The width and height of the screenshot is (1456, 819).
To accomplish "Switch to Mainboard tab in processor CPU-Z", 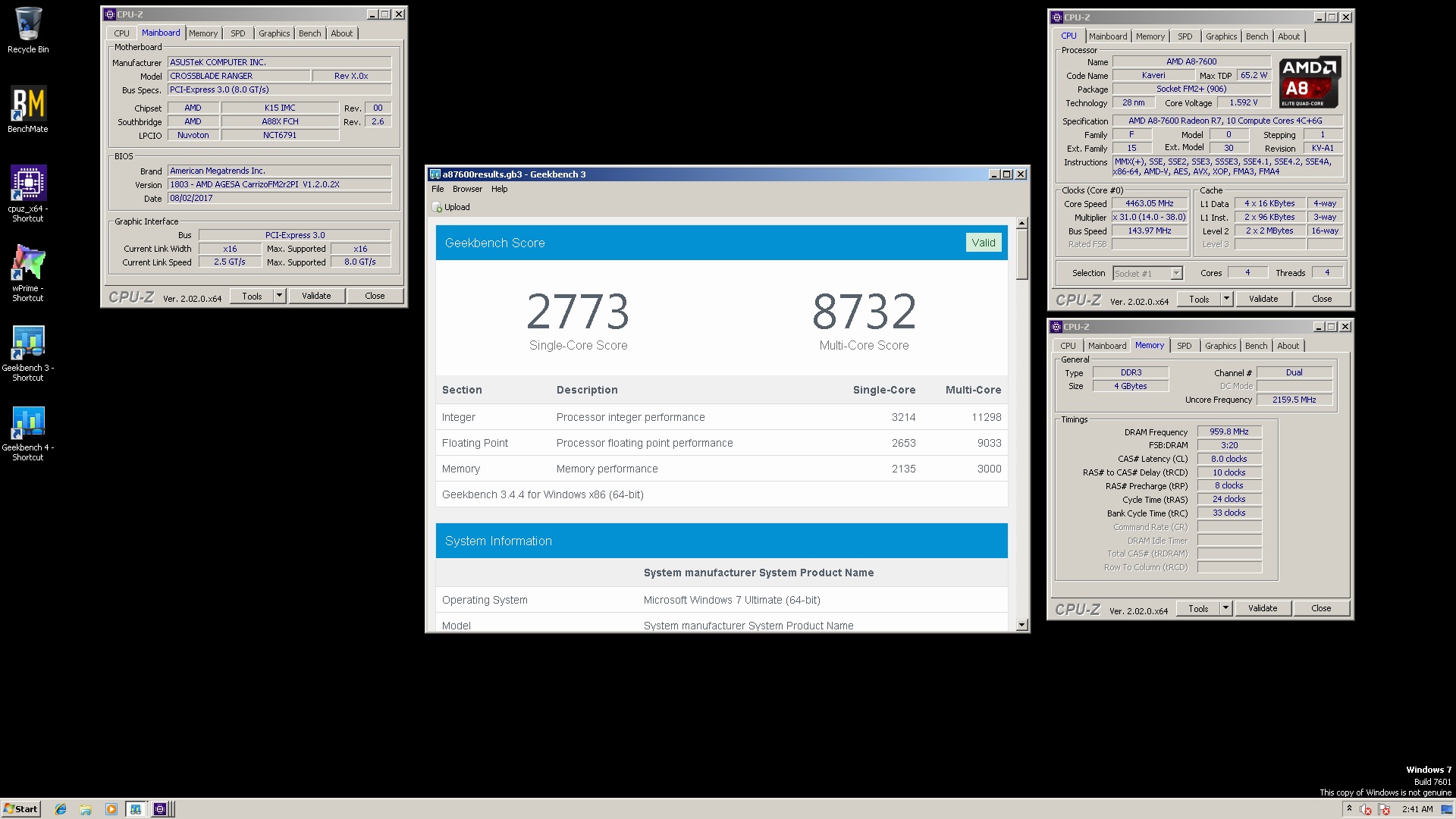I will (x=1108, y=36).
